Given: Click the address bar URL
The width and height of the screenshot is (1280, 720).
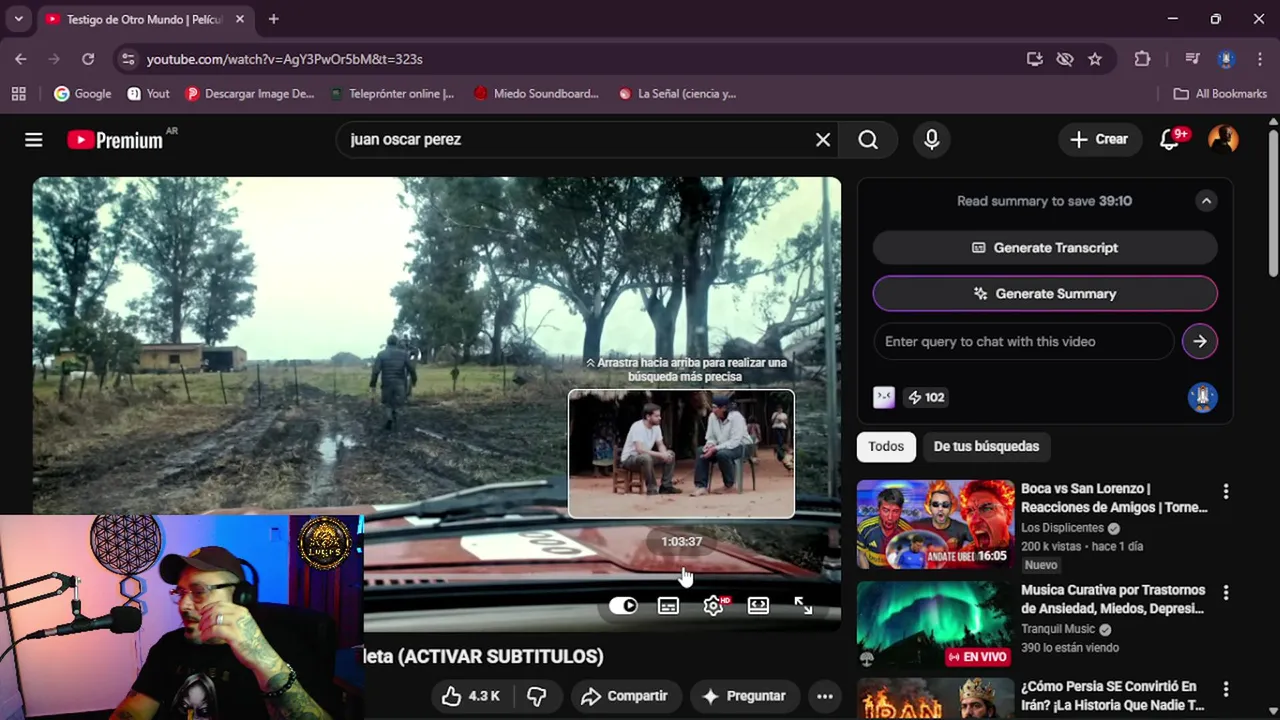Looking at the screenshot, I should pyautogui.click(x=285, y=60).
